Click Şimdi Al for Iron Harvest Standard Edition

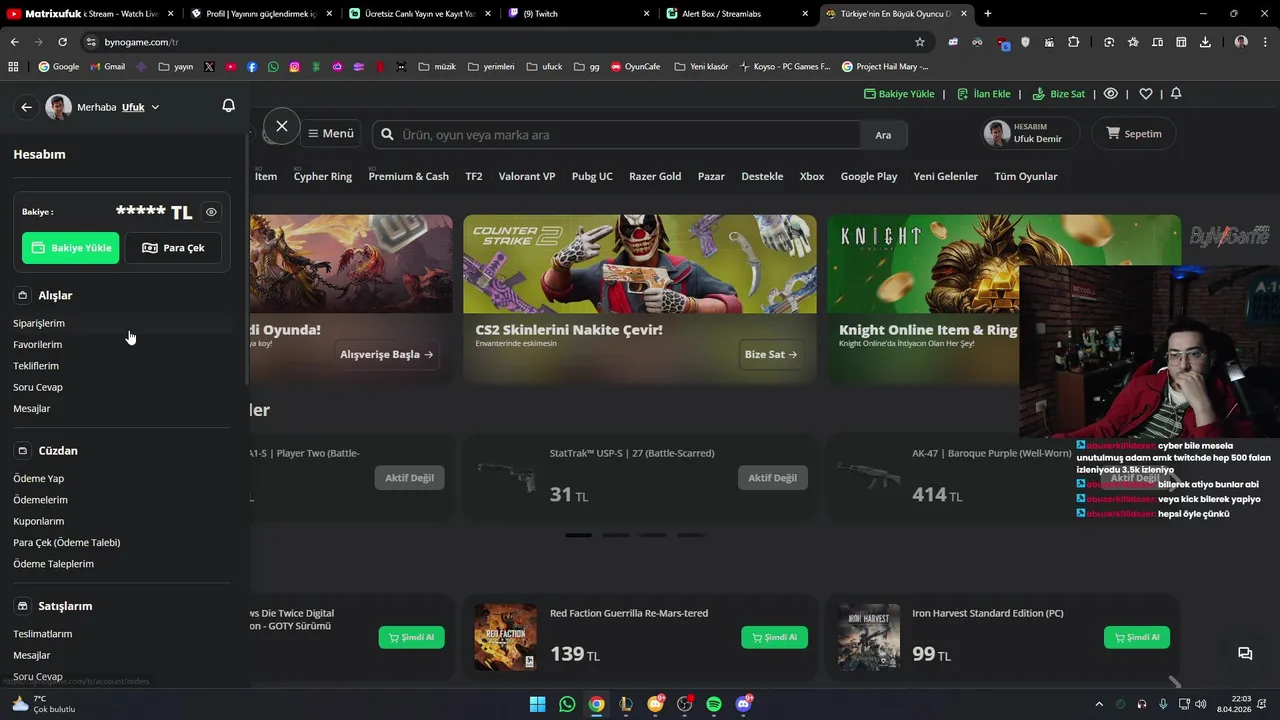pos(1137,637)
